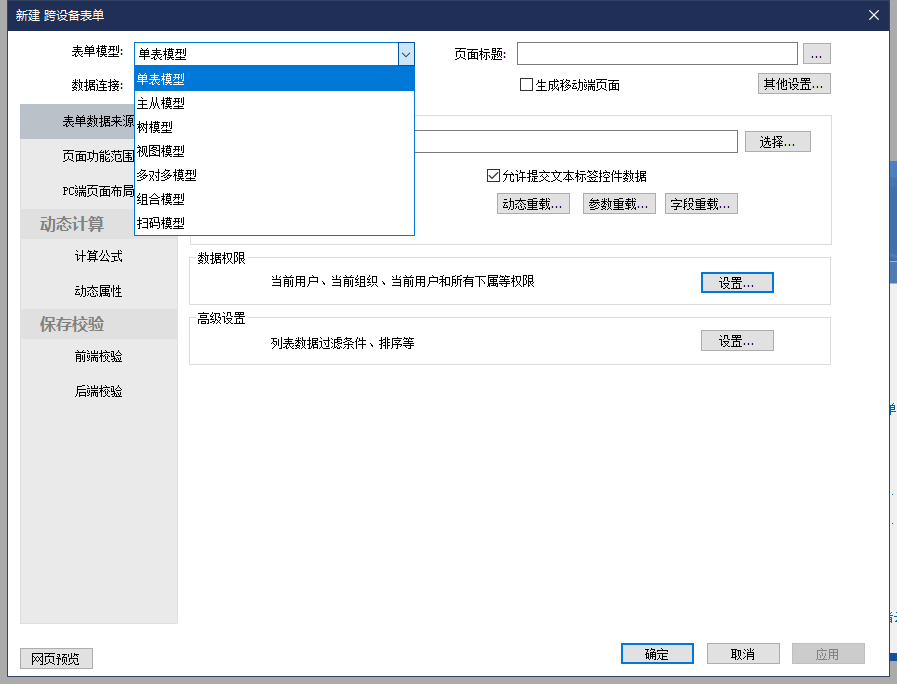Viewport: 897px width, 684px height.
Task: Close the 新建 跨设备表单 dialog
Action: 873,15
